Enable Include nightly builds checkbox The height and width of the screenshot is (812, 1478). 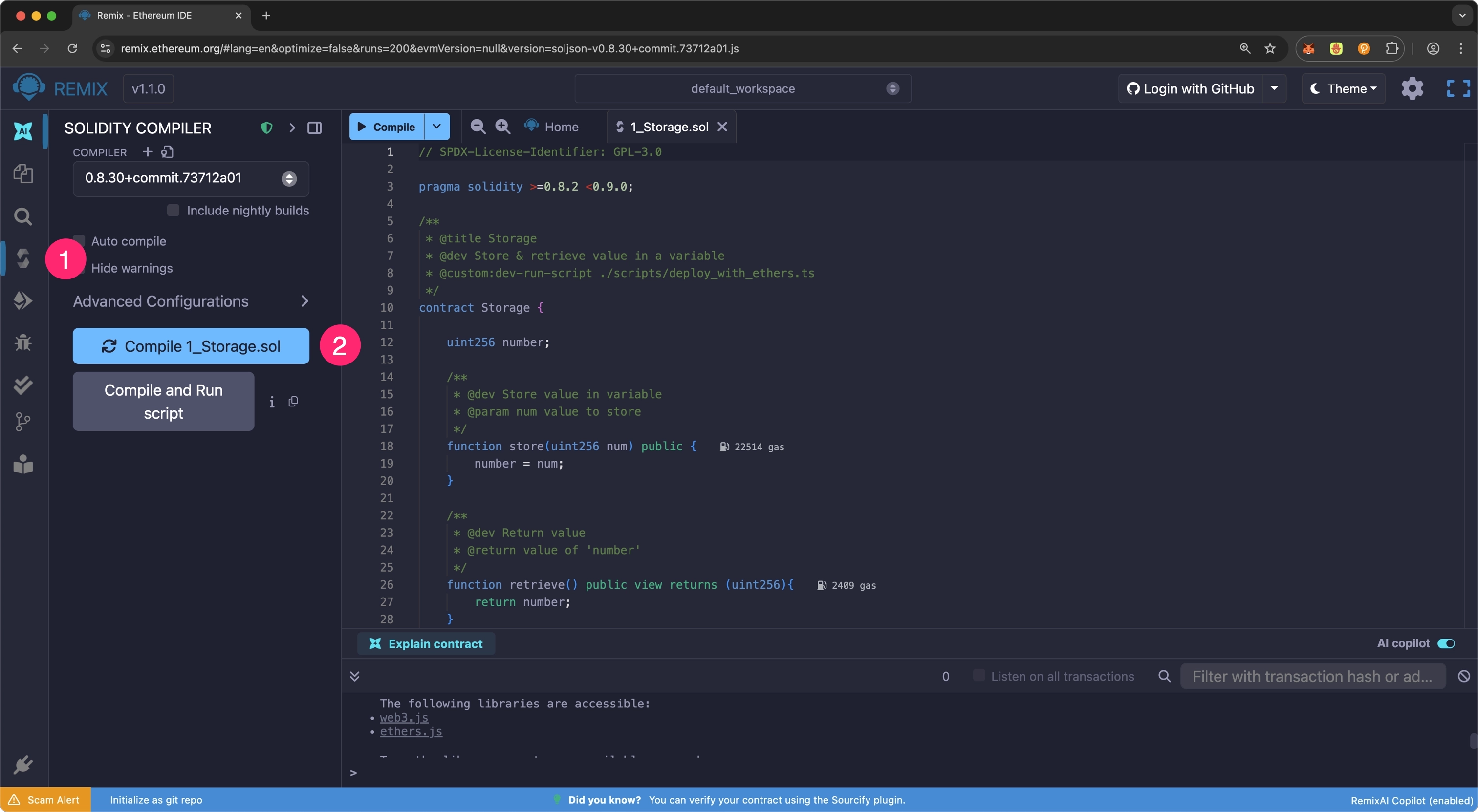click(173, 211)
